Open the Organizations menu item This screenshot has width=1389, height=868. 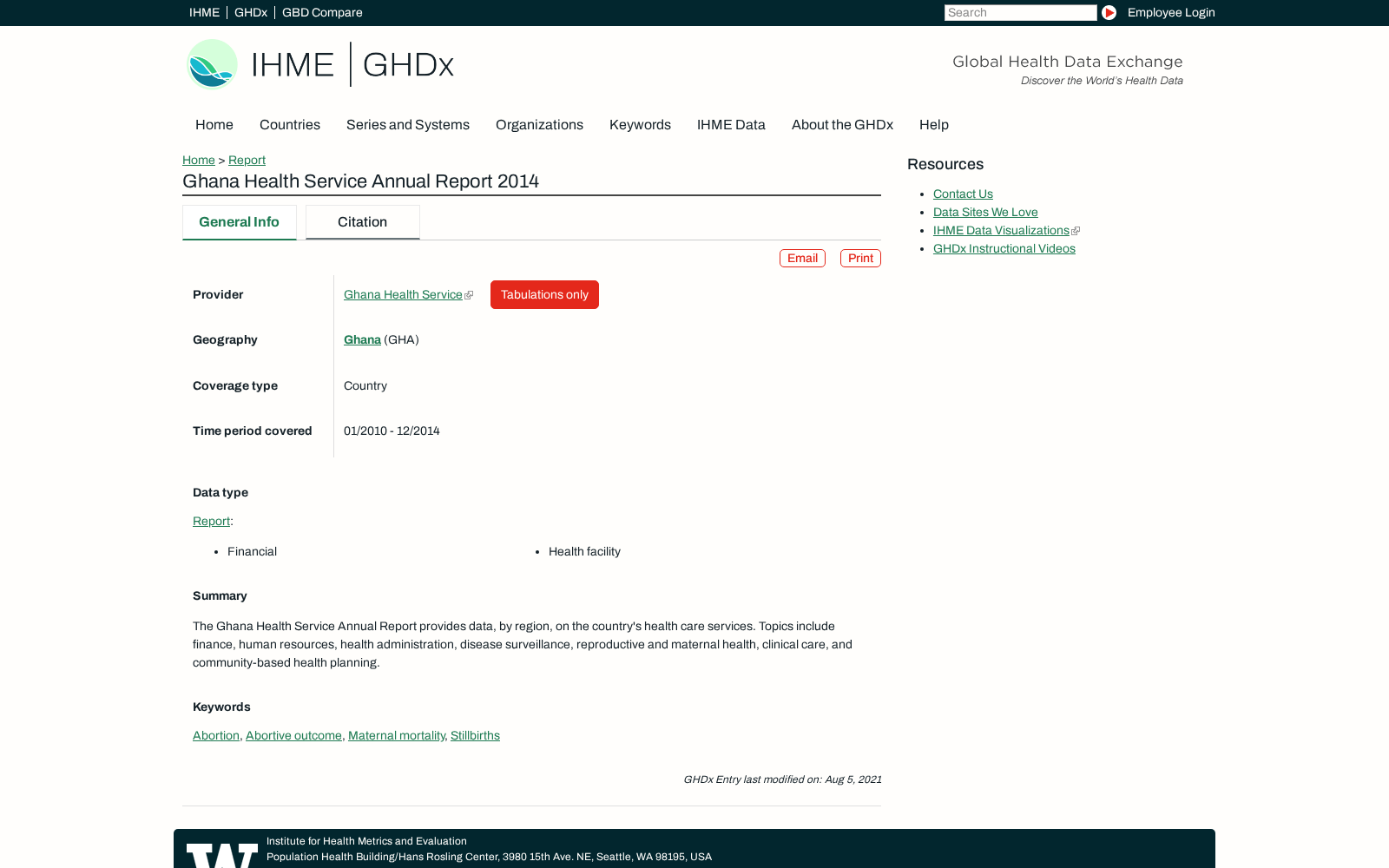539,125
